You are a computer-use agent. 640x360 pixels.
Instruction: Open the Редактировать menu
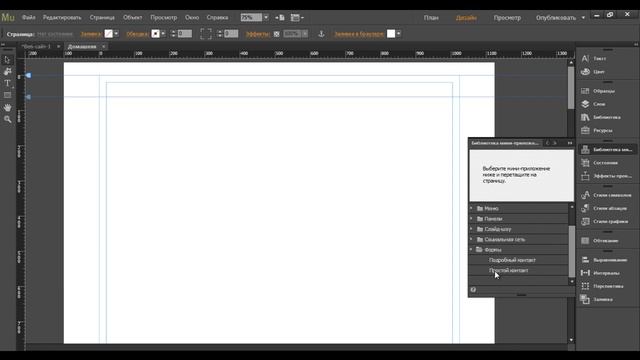(x=62, y=18)
